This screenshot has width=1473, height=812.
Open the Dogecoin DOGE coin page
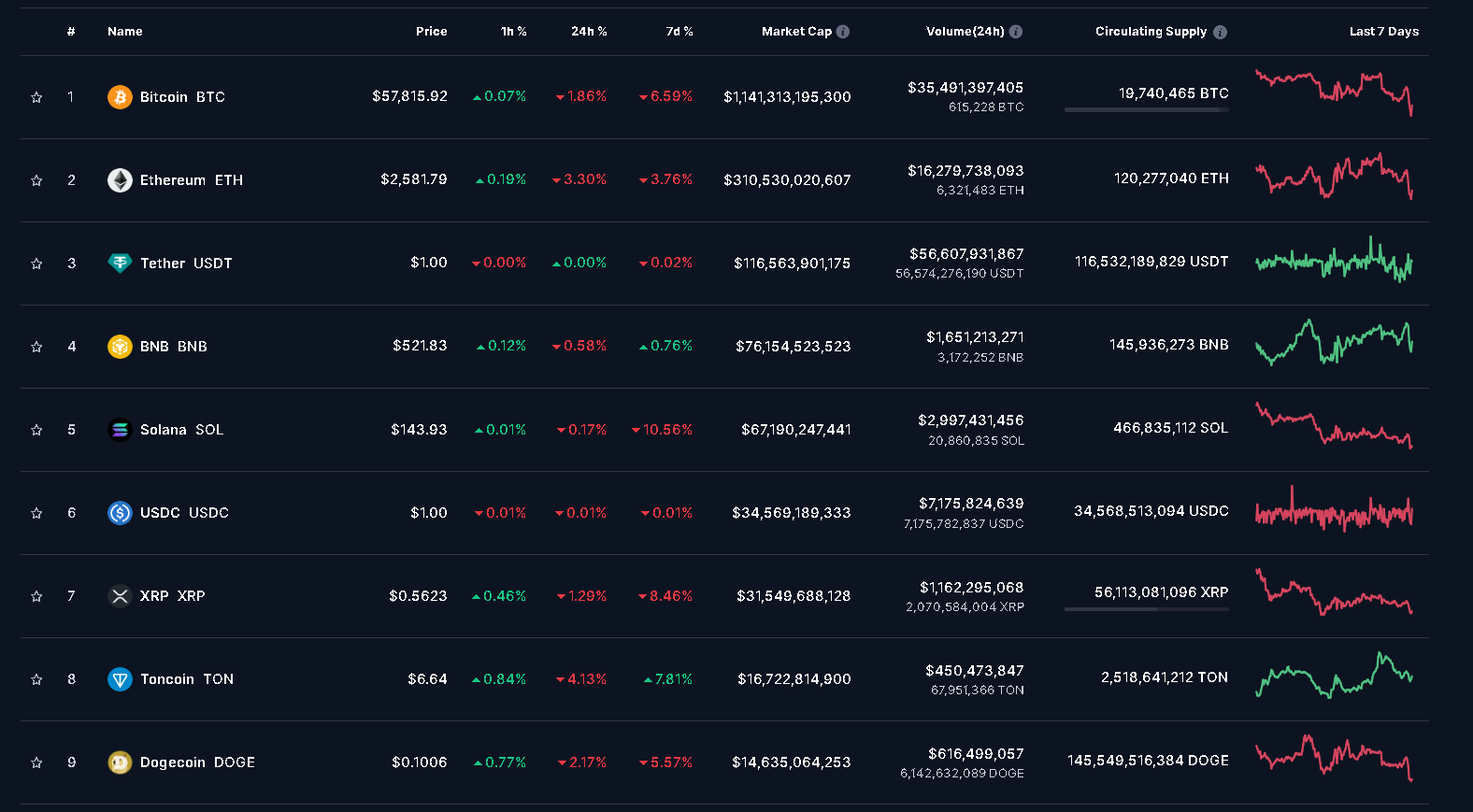point(197,762)
